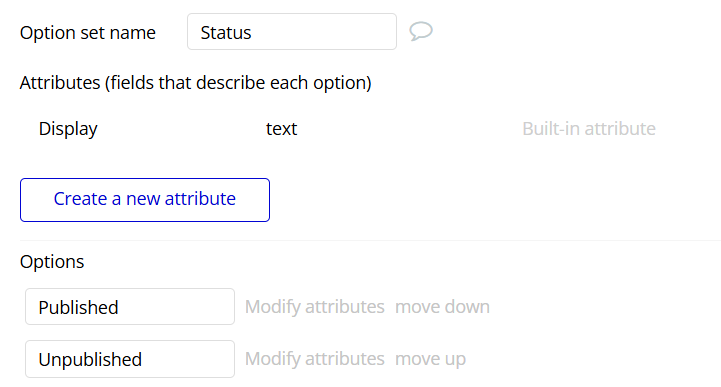Screen dimensions: 721x387
Task: Edit the Published option name
Action: (130, 307)
